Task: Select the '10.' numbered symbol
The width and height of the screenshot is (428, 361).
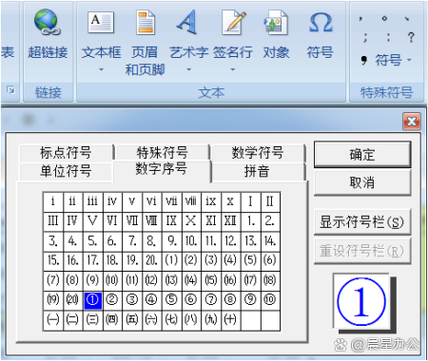Action: pyautogui.click(x=191, y=241)
